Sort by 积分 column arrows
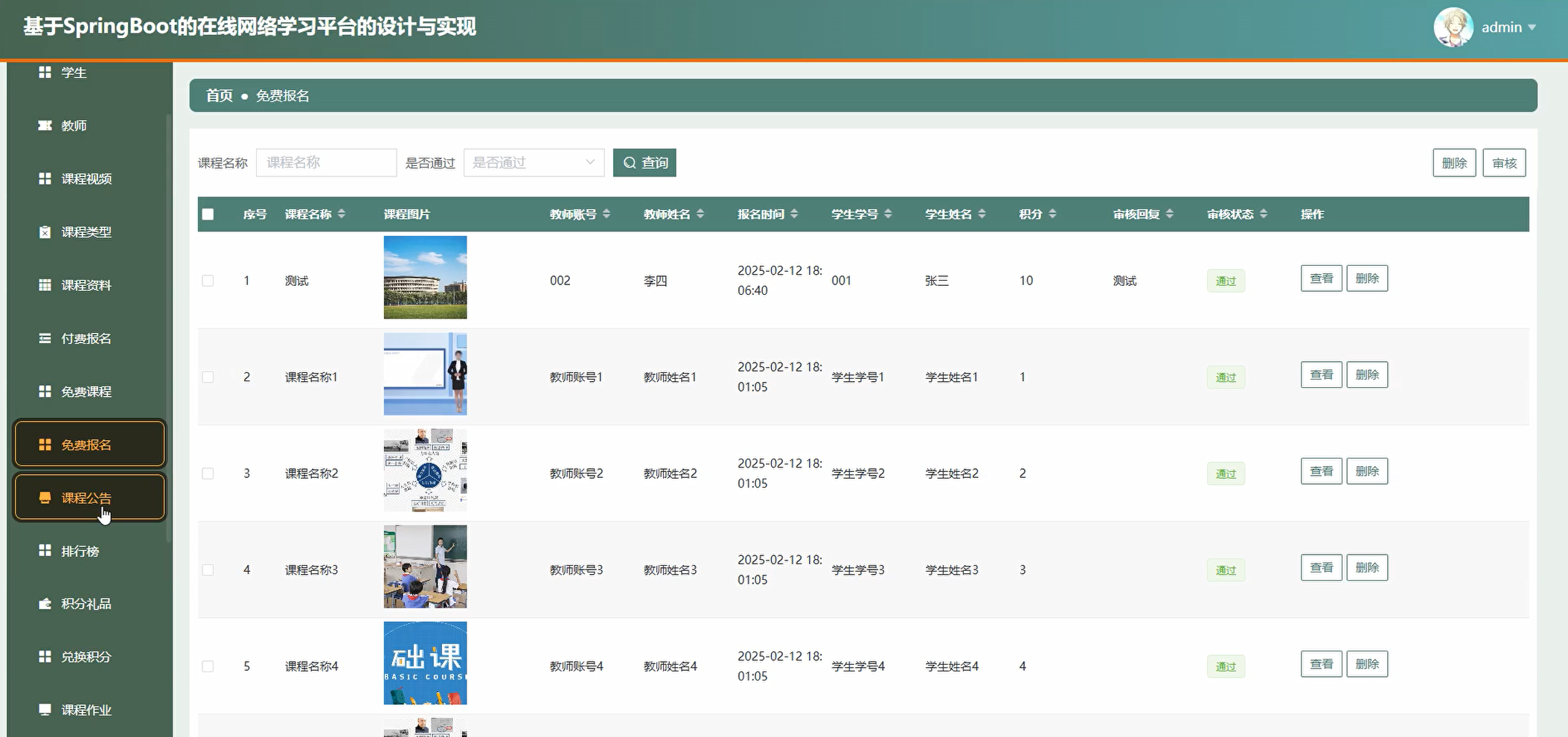 tap(1052, 214)
